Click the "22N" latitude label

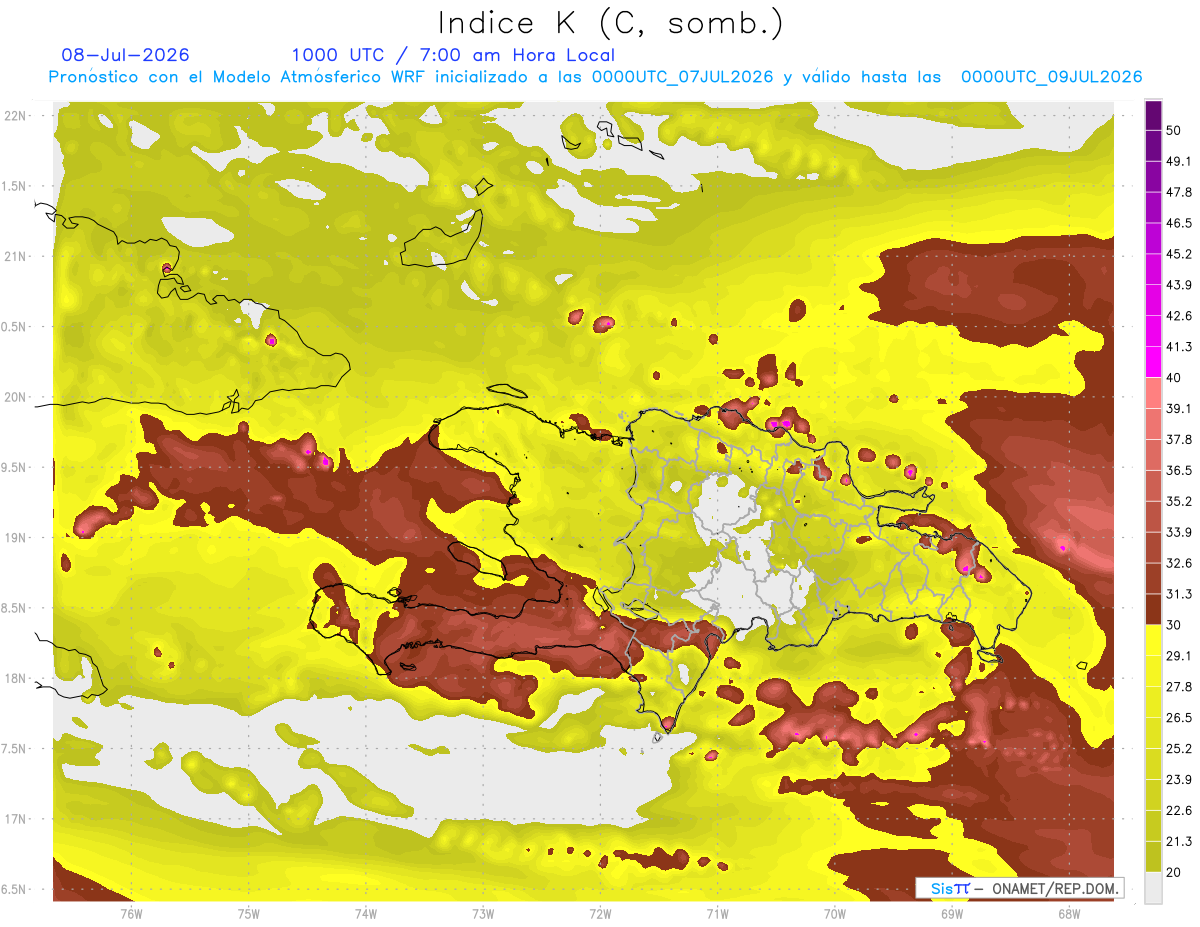pyautogui.click(x=14, y=115)
